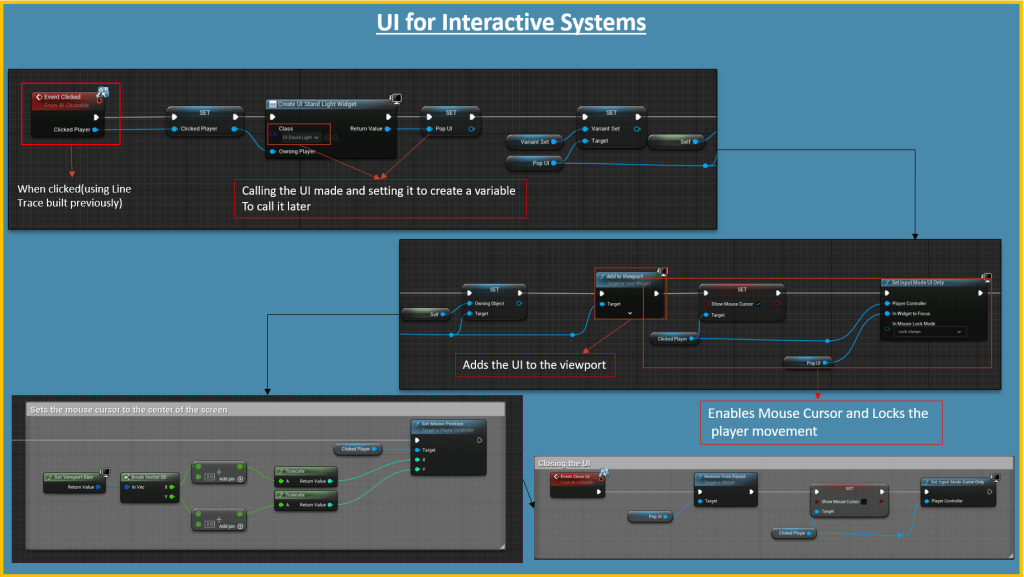1024x577 pixels.
Task: Open the UI Stand Light class dropdown
Action: click(300, 137)
